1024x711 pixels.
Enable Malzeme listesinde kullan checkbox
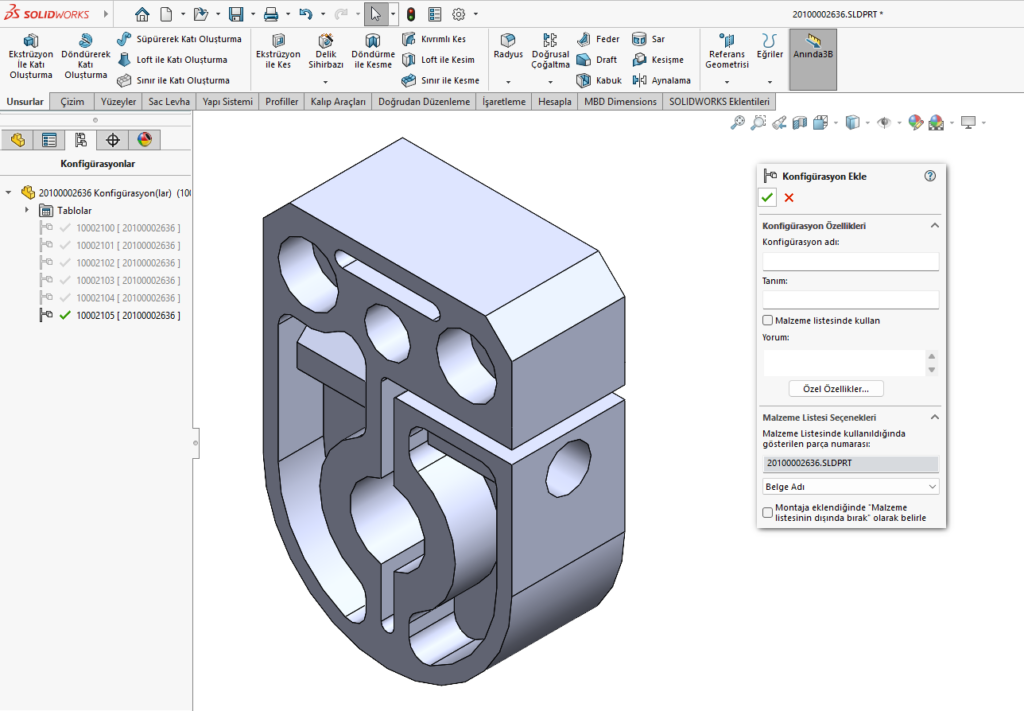[768, 321]
